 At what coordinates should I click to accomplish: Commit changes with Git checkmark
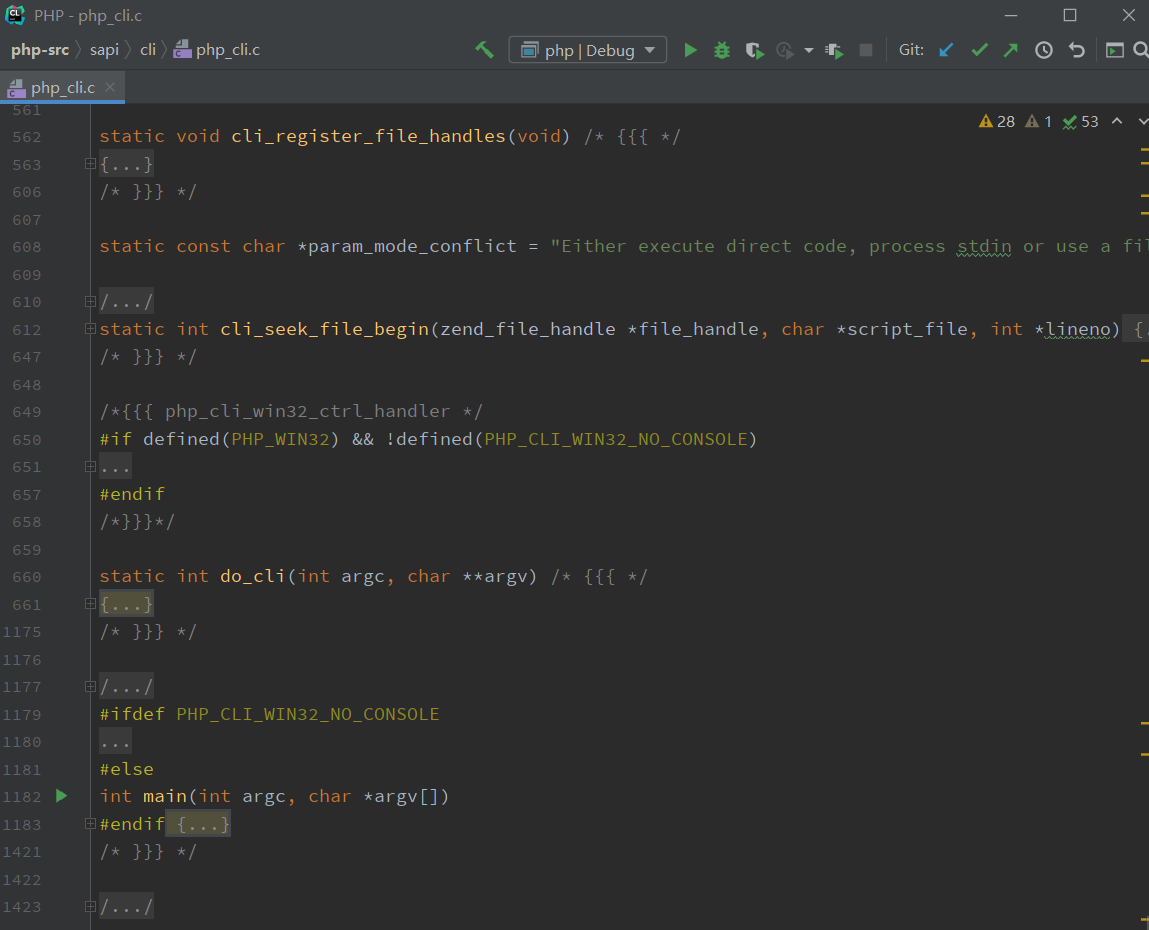tap(979, 50)
